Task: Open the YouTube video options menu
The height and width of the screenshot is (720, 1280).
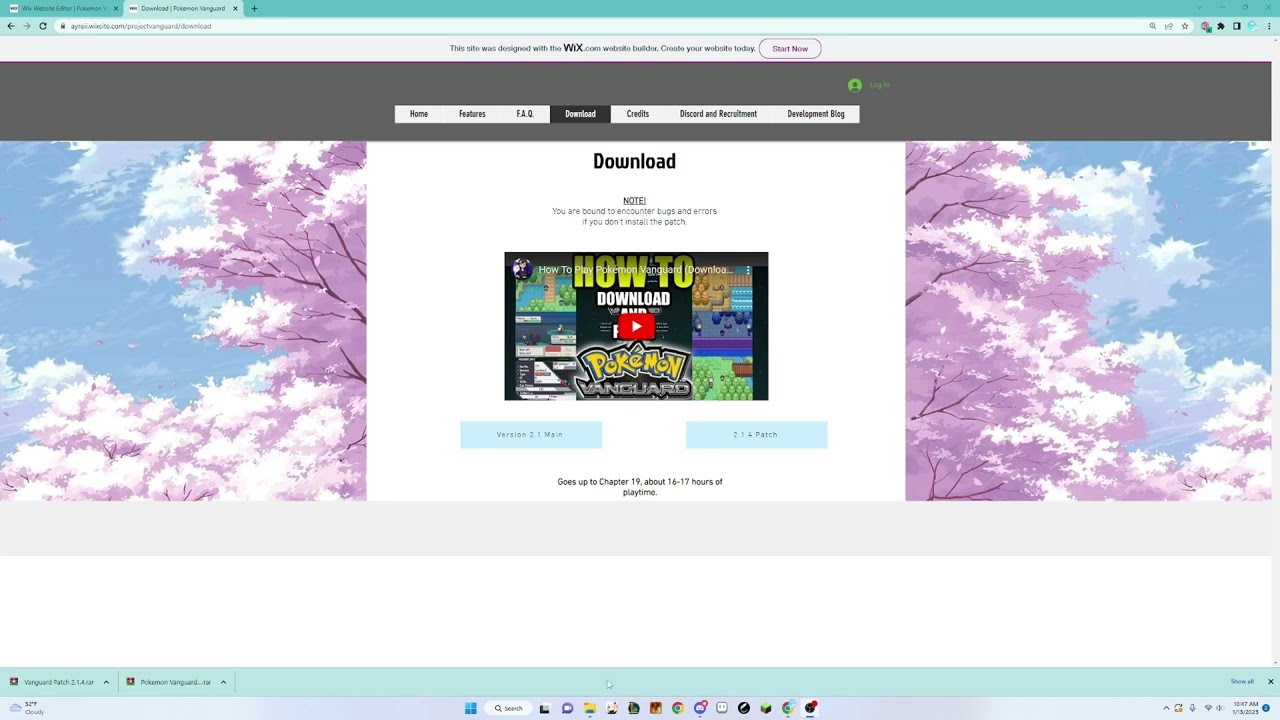Action: pos(747,270)
